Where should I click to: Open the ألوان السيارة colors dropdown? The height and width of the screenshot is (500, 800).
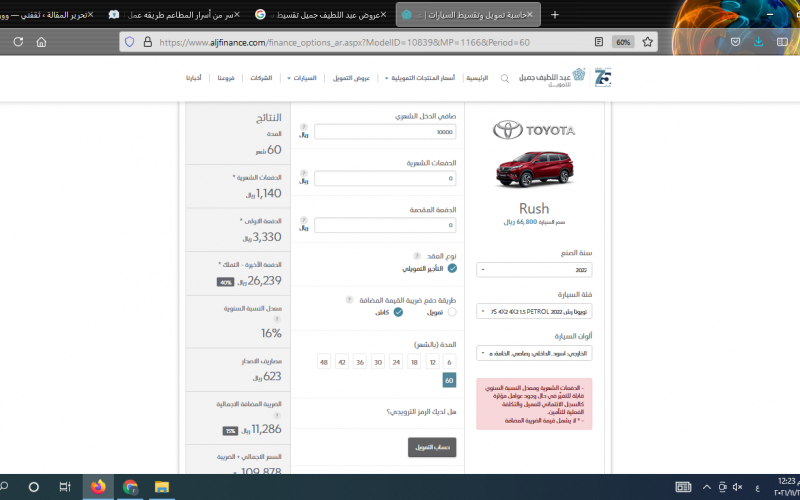[x=534, y=353]
